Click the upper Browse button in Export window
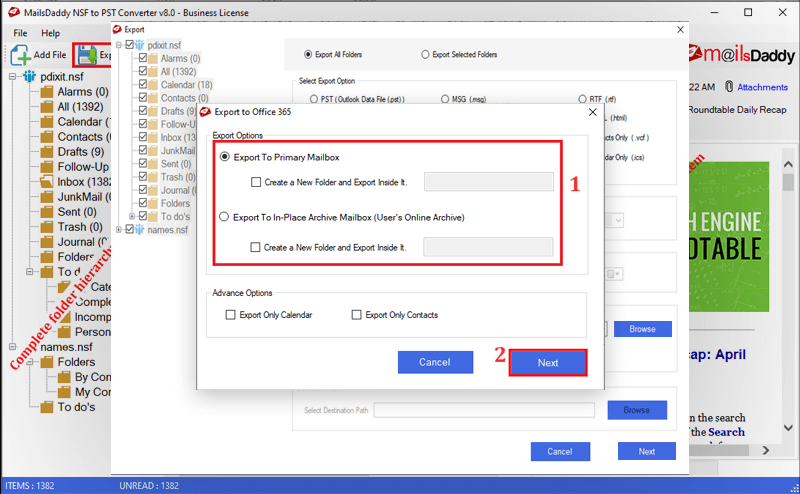Viewport: 800px width, 494px height. tap(642, 329)
